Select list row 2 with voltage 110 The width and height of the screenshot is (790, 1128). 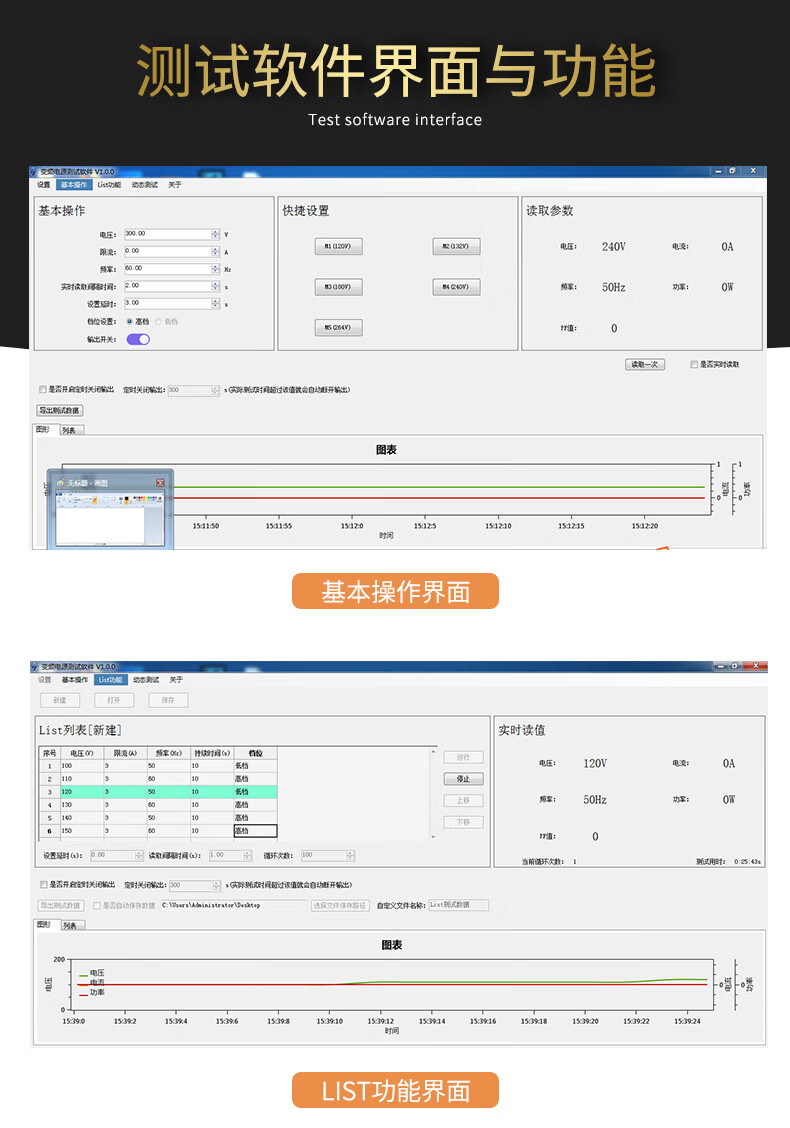[x=158, y=779]
